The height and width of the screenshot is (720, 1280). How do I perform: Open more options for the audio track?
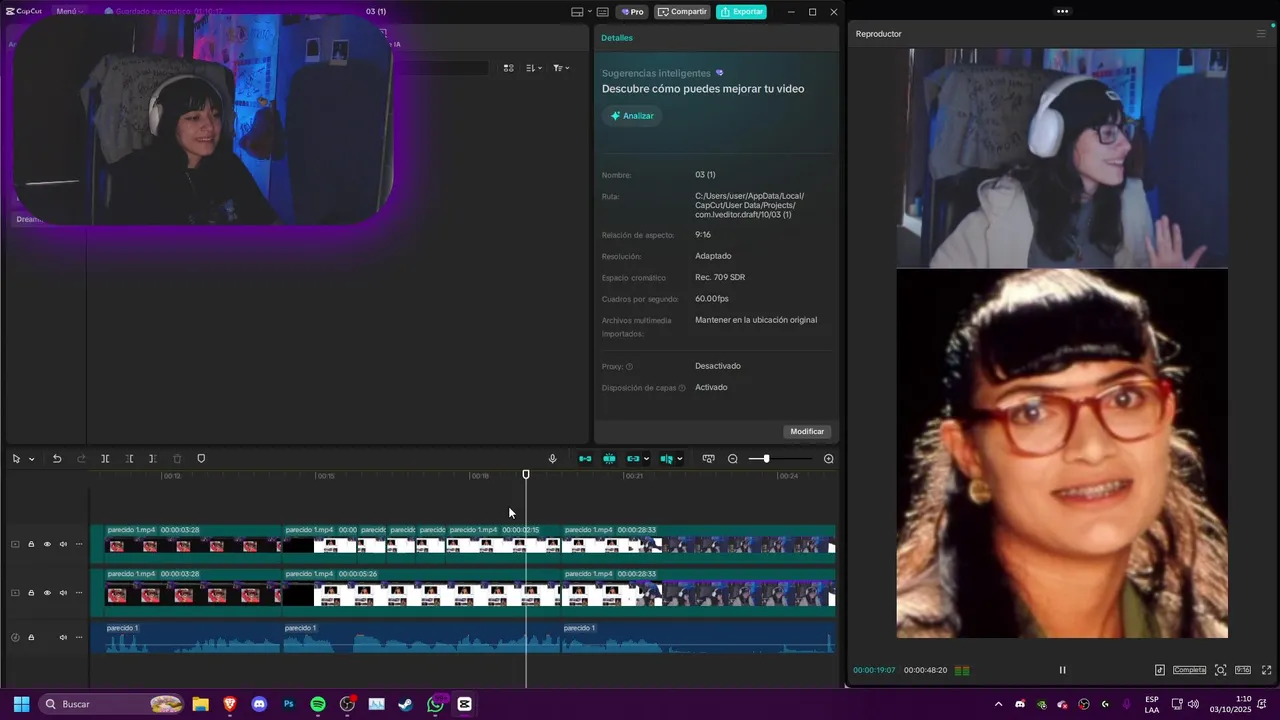[x=79, y=637]
